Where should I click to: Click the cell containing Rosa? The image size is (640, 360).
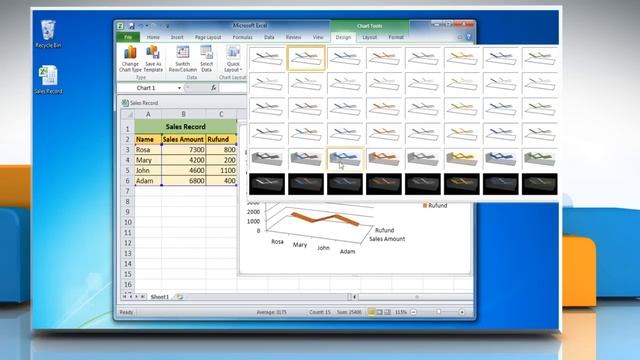[x=148, y=150]
